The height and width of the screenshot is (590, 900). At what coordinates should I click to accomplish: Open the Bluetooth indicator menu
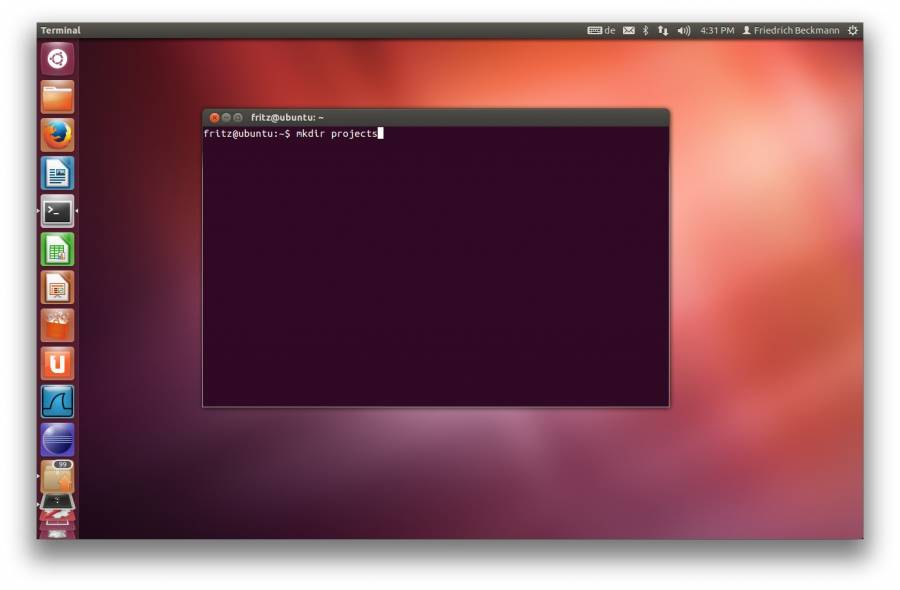645,31
